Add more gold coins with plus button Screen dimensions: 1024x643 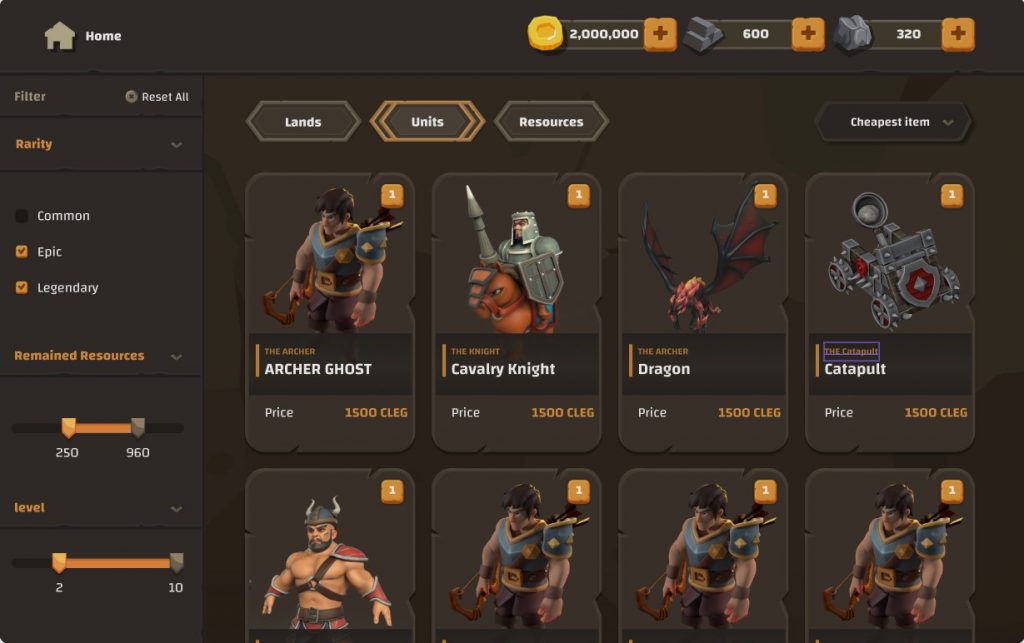click(x=660, y=34)
